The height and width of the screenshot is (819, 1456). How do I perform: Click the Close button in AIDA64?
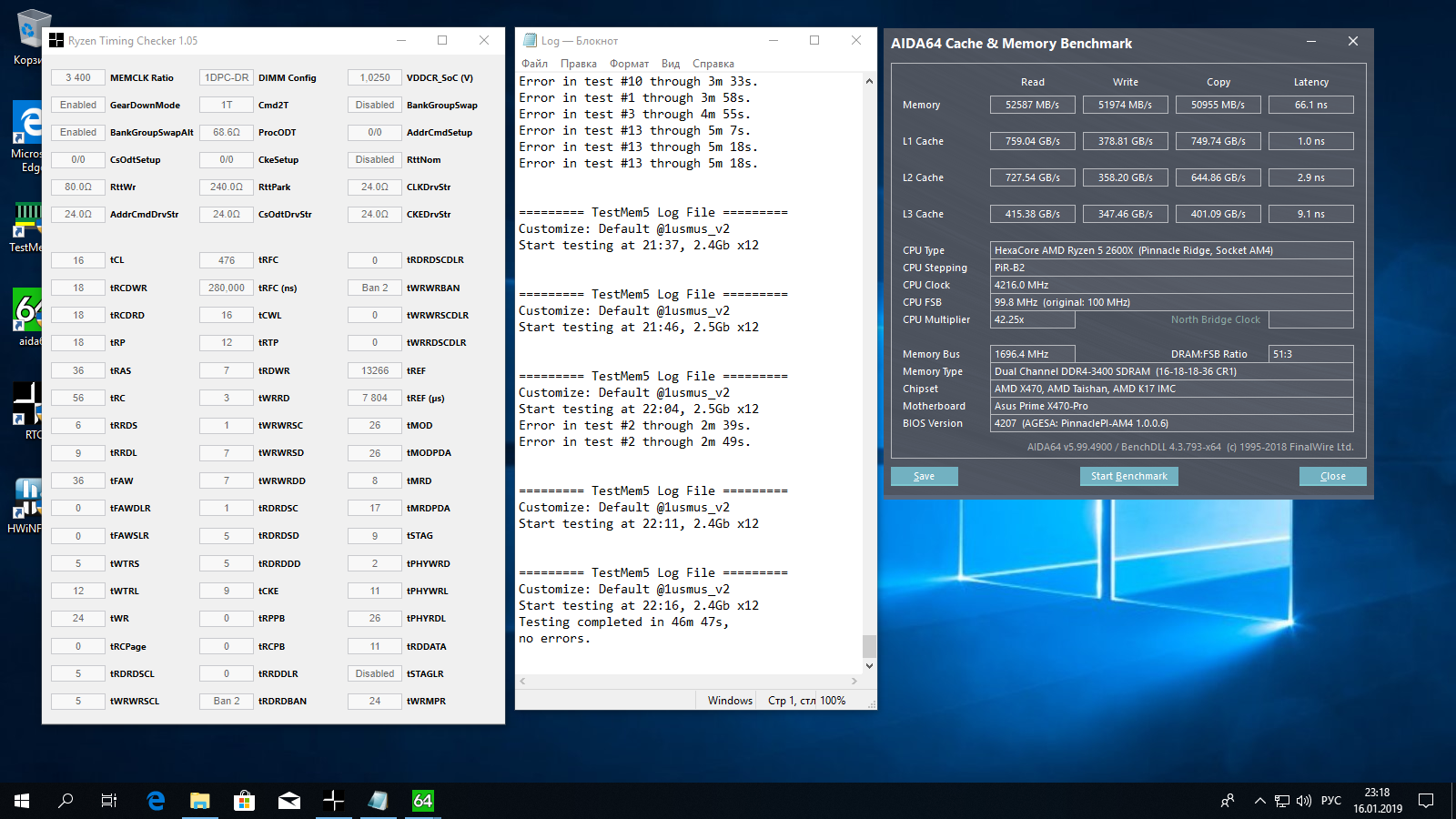pos(1333,476)
